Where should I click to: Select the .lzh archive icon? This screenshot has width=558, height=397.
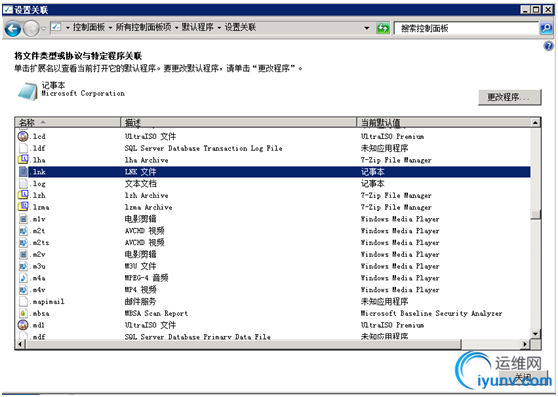tap(23, 195)
